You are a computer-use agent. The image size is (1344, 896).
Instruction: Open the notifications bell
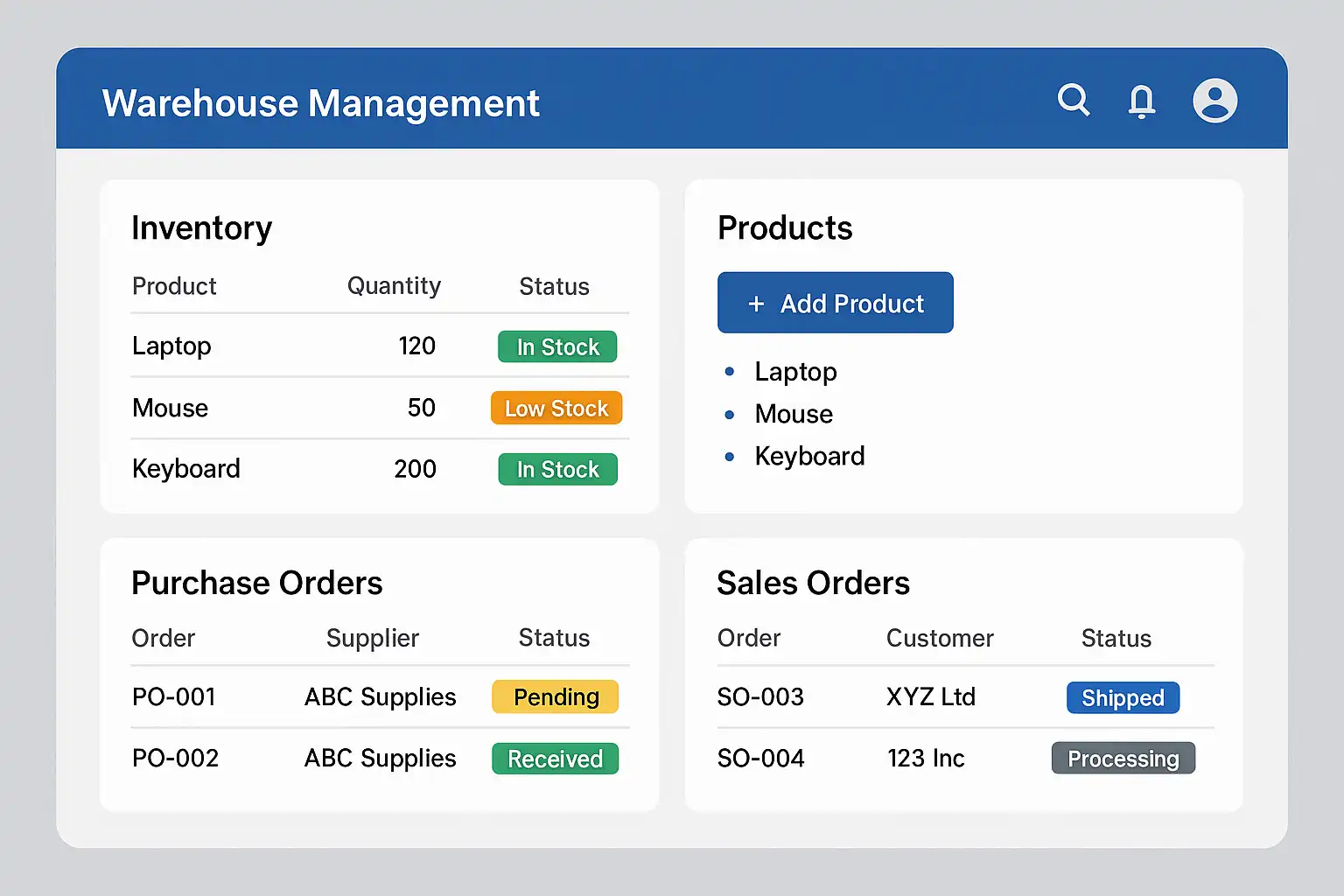click(1141, 101)
